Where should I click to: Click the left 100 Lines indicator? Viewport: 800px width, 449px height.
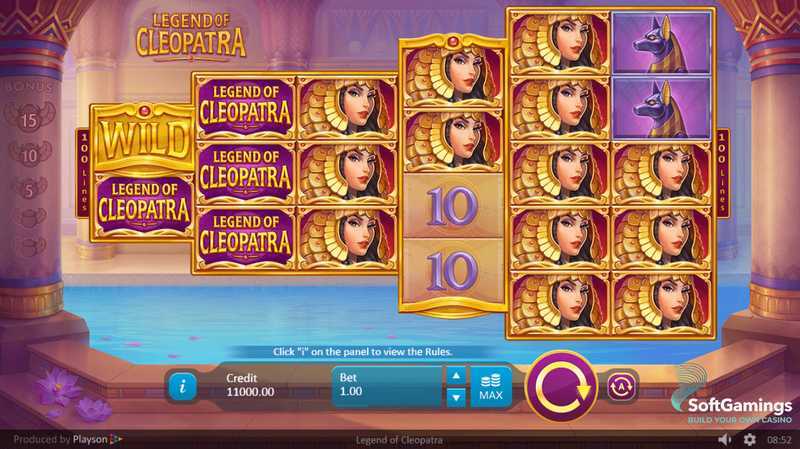point(84,172)
